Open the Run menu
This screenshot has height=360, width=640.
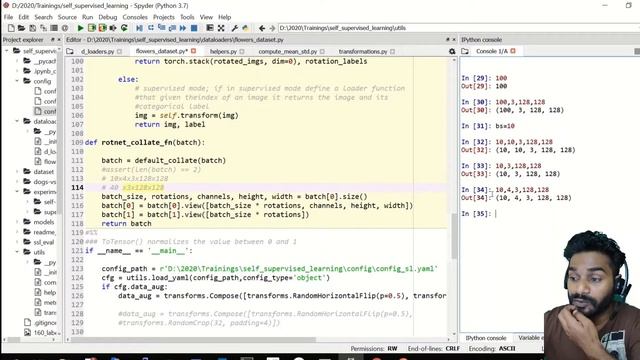tap(87, 17)
